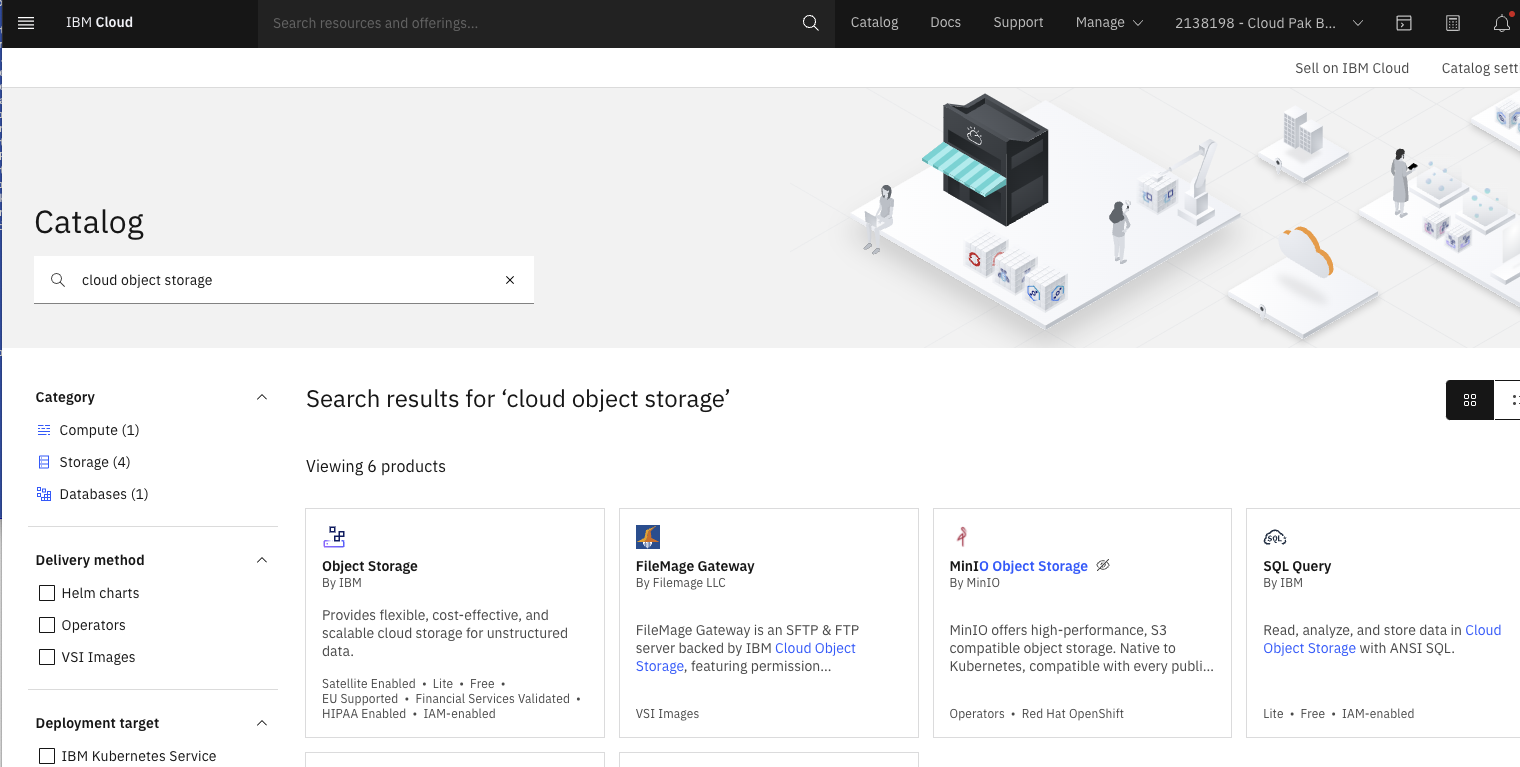1520x767 pixels.
Task: Filter by Databases (1) category
Action: (104, 494)
